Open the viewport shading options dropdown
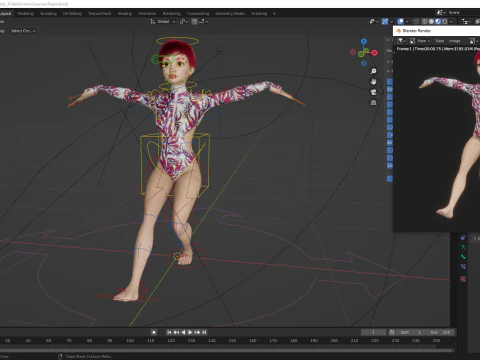 [451, 22]
